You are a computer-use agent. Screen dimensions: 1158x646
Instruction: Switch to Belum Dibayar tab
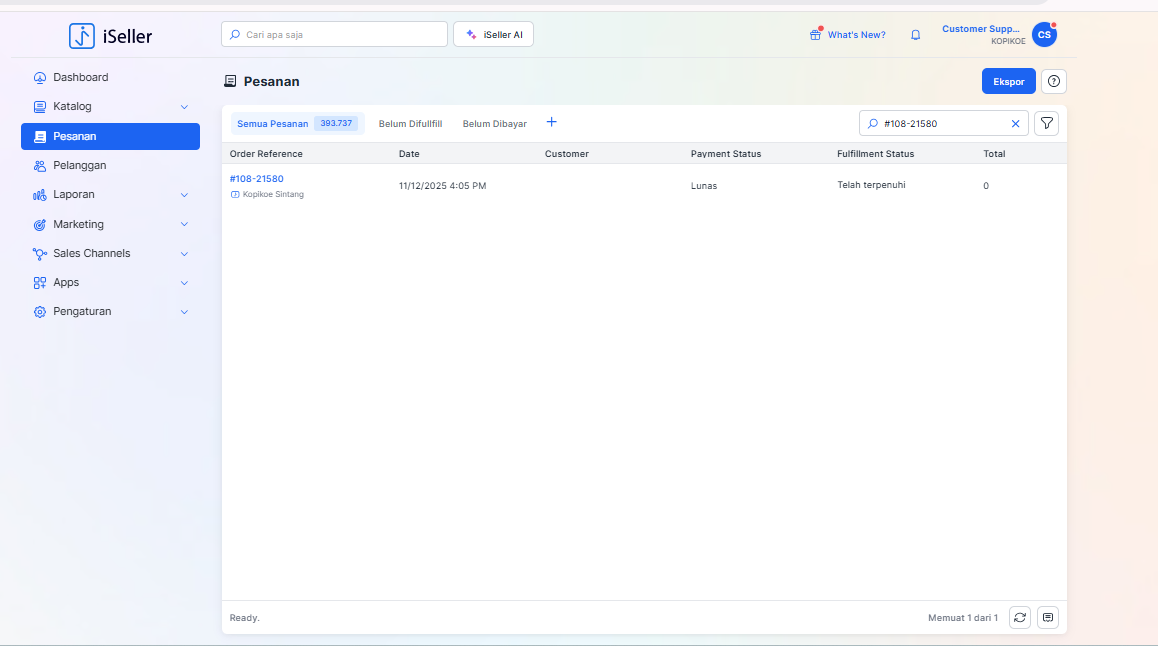pos(494,124)
